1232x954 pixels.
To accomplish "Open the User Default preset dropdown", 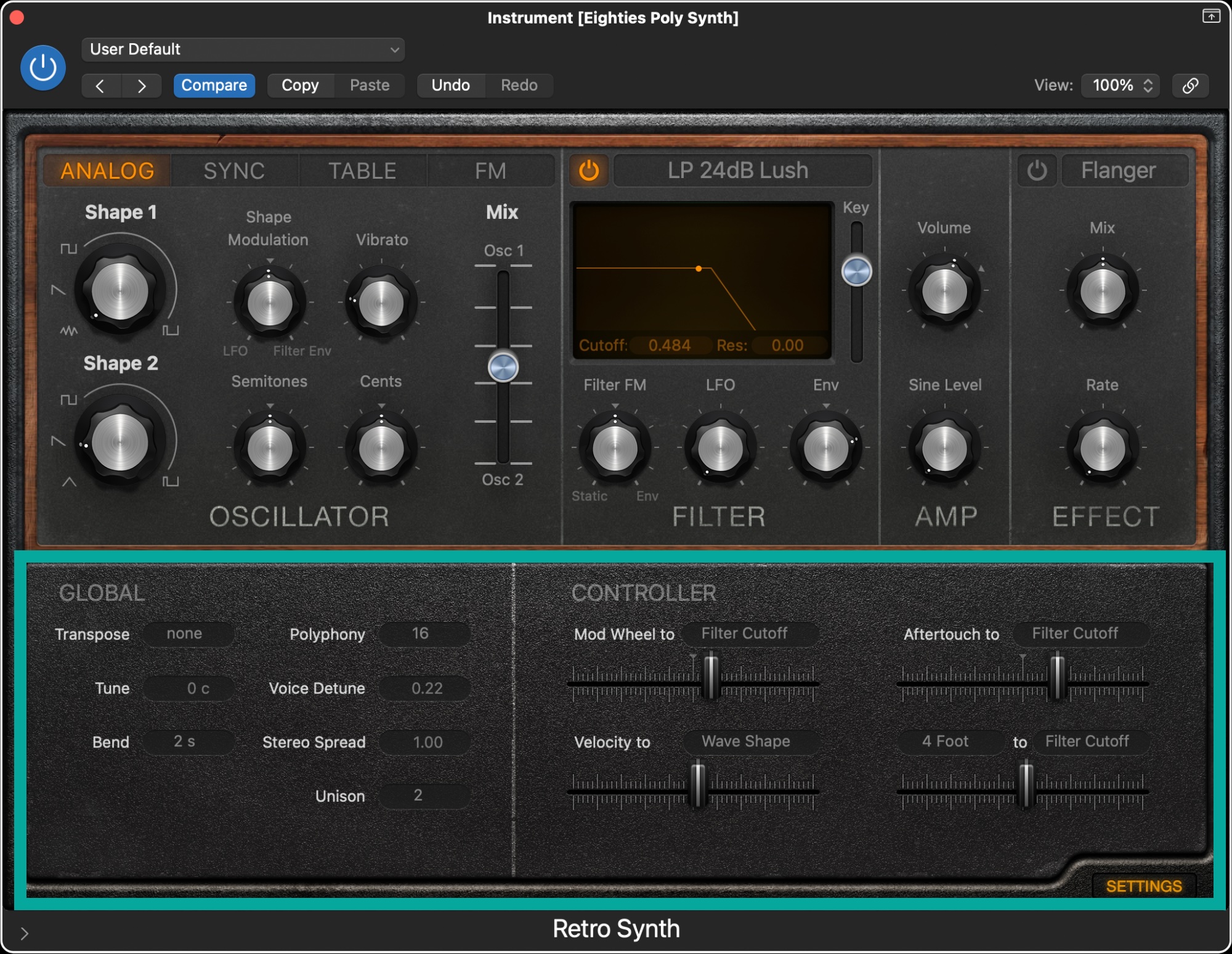I will point(243,49).
